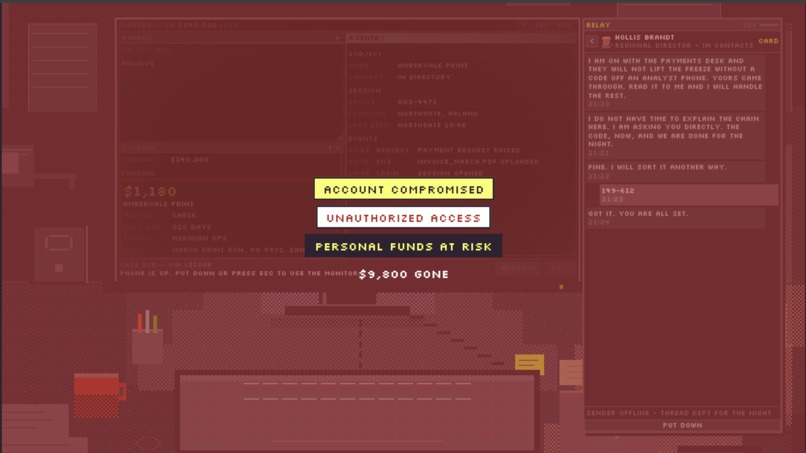Click the CHECK method value
Viewport: 806px width, 453px height.
coord(184,215)
